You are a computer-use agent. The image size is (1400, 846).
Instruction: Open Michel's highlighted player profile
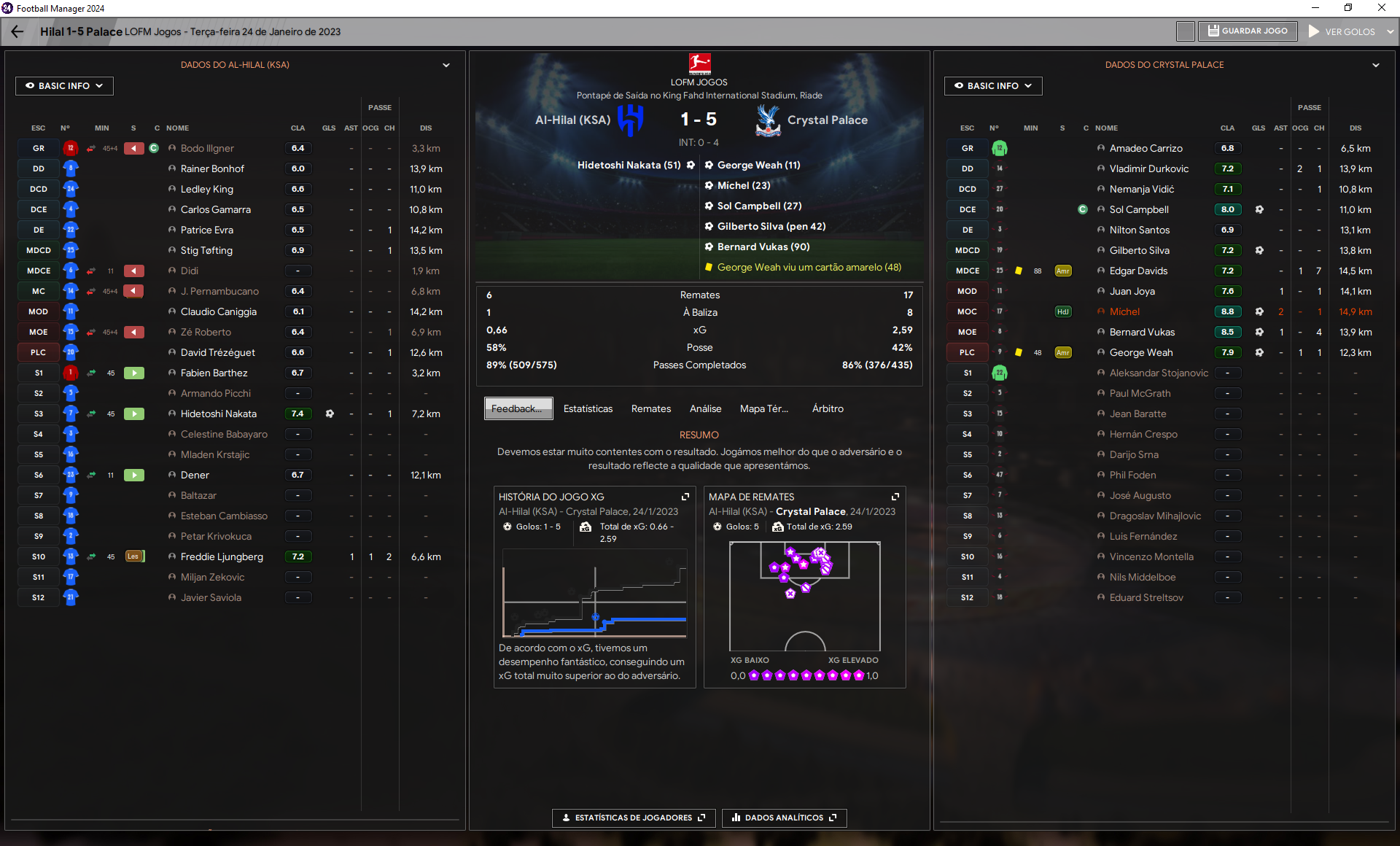pos(1124,311)
